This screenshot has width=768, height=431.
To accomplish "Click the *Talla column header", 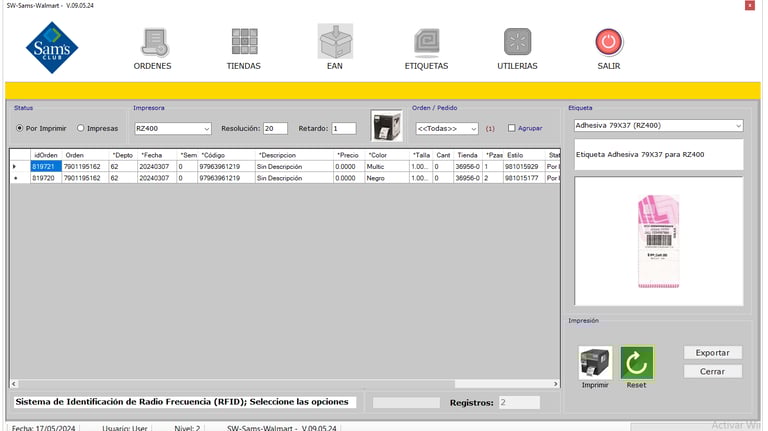I will tap(422, 155).
